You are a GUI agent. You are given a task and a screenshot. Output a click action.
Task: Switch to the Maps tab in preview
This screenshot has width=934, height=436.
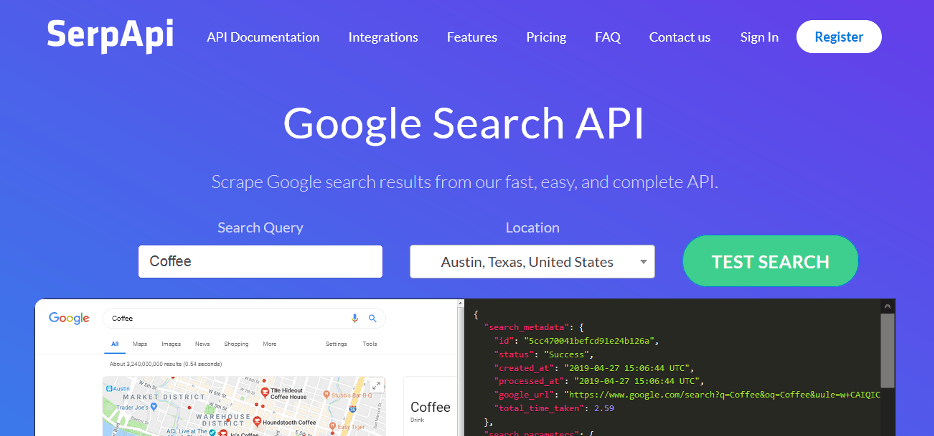tap(140, 344)
